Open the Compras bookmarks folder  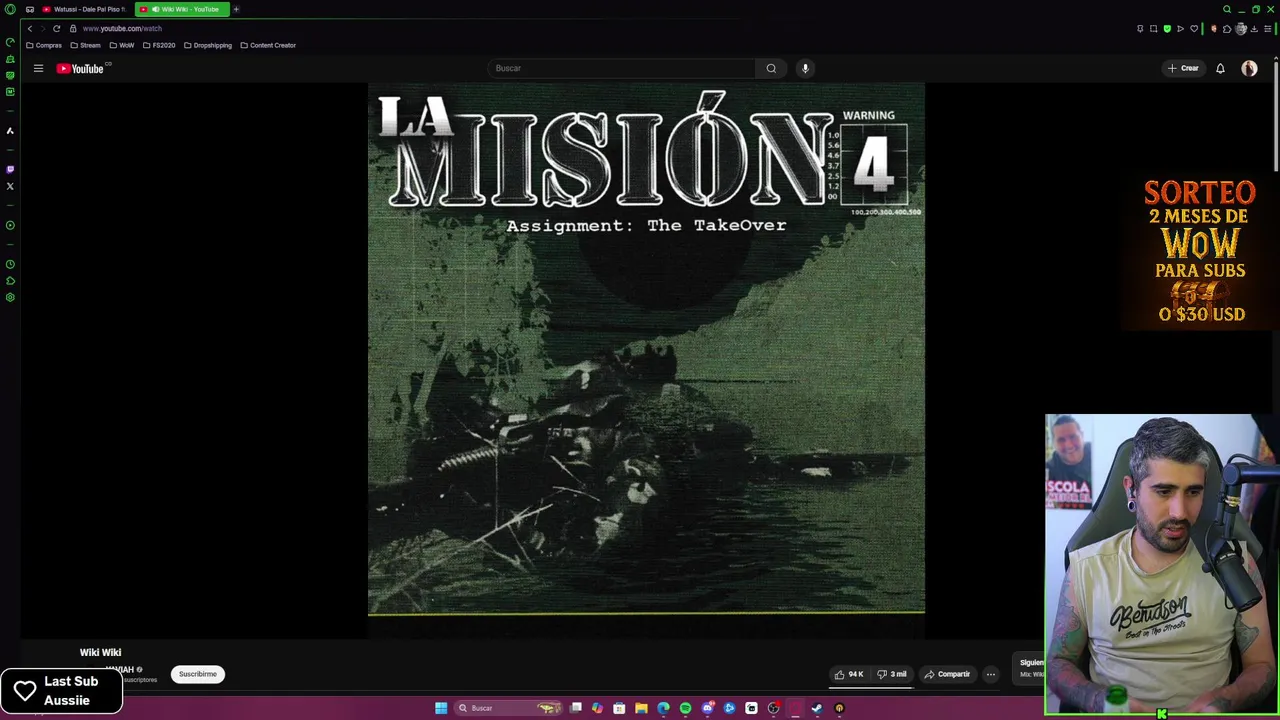coord(44,45)
